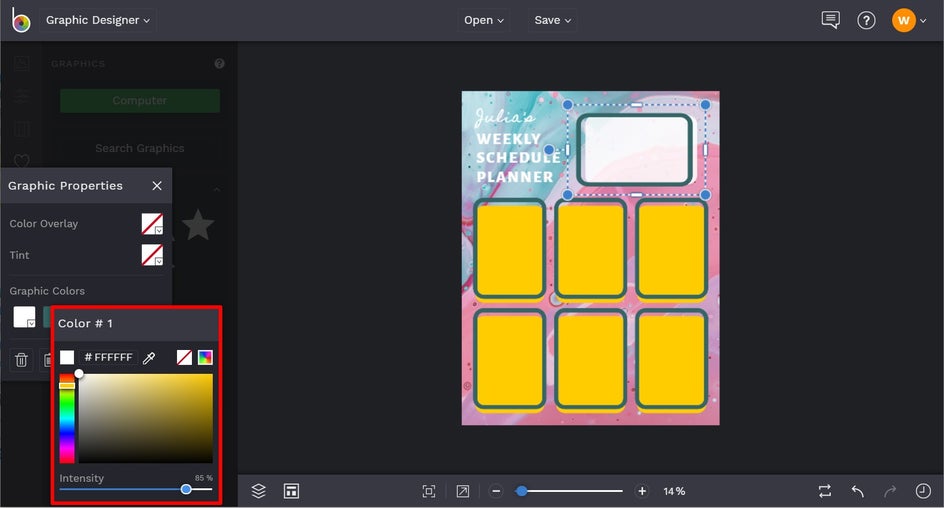Click the dimmed Computer upload button
This screenshot has height=508, width=944.
pos(140,101)
